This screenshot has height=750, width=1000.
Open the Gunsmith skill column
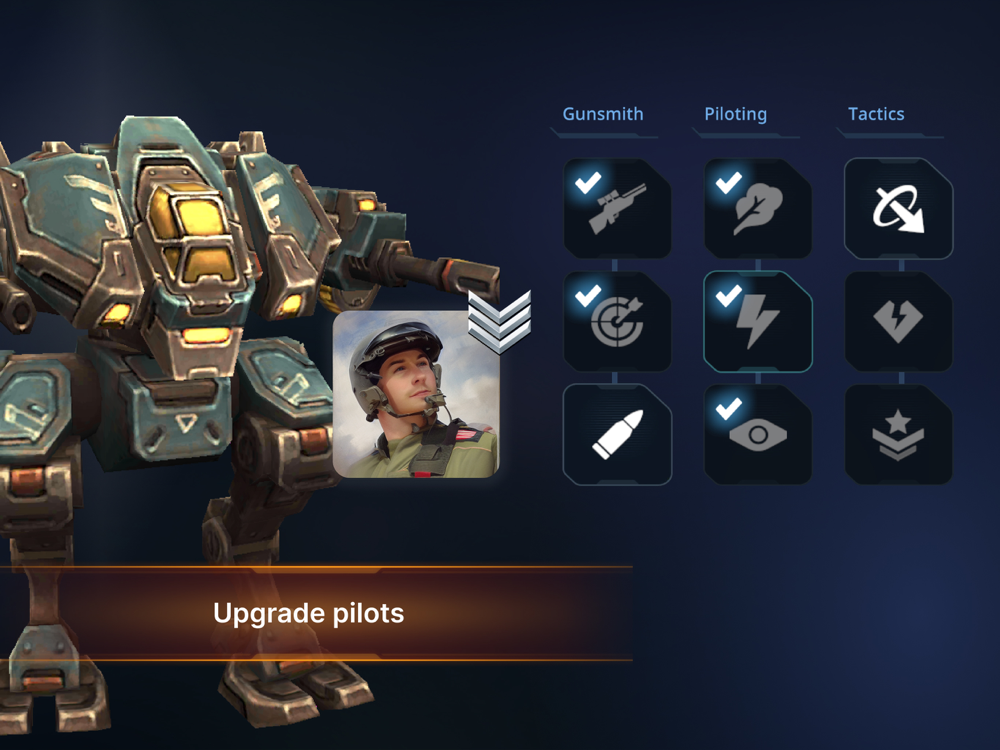pos(603,114)
